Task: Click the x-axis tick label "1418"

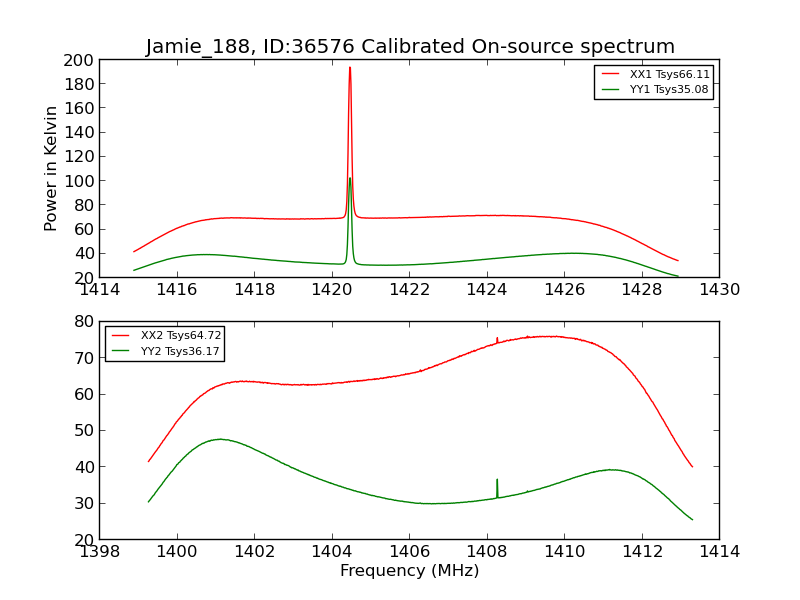Action: 255,289
